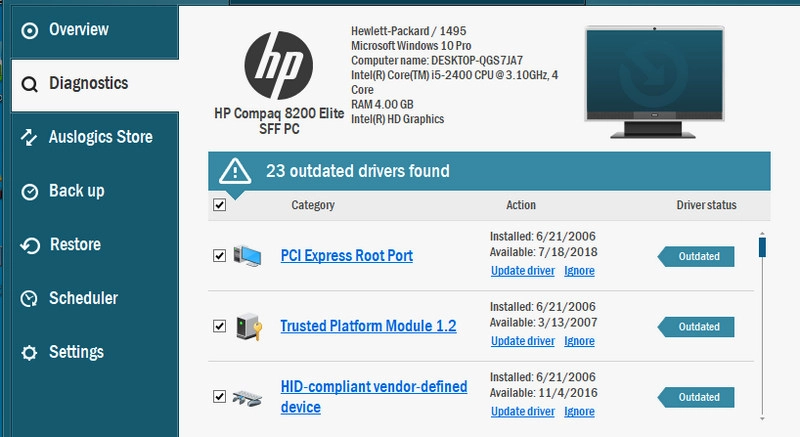This screenshot has height=437, width=800.
Task: Click 'HP Compaq 8200 Elite SFF PC' text
Action: (x=279, y=121)
